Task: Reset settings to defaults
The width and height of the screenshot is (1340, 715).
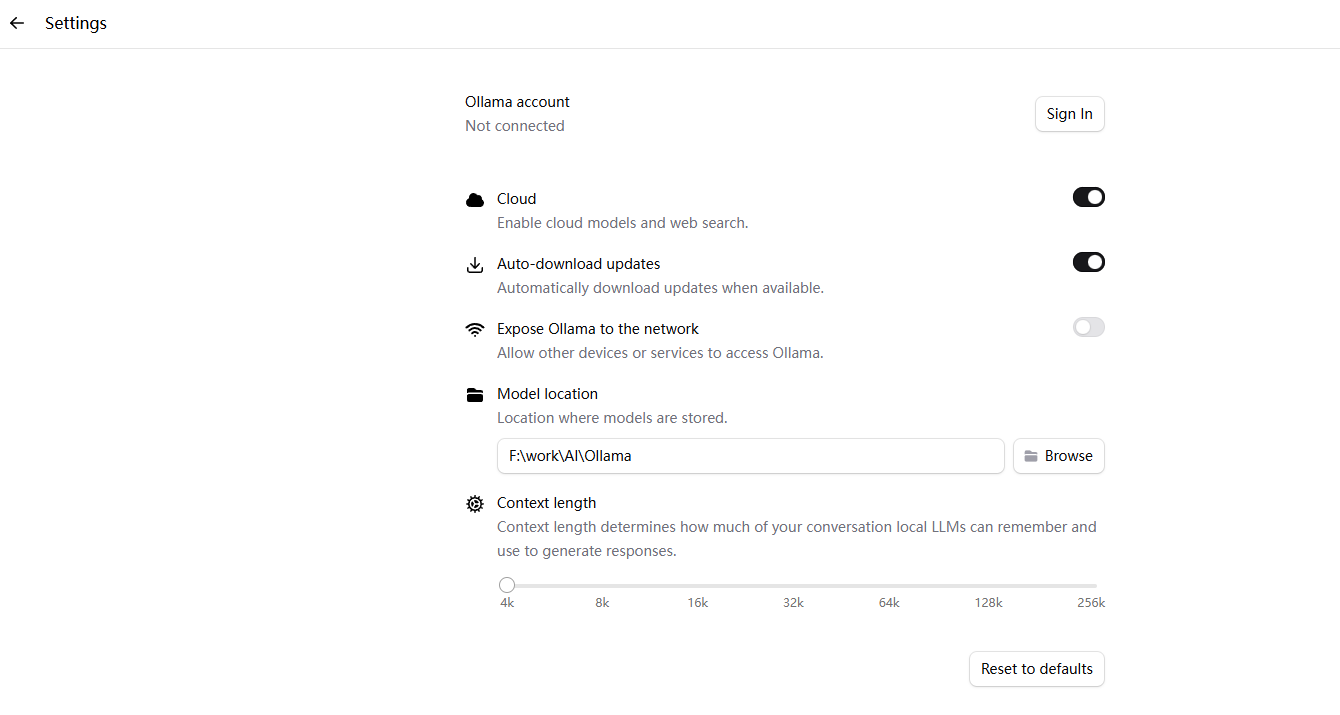Action: [1037, 669]
